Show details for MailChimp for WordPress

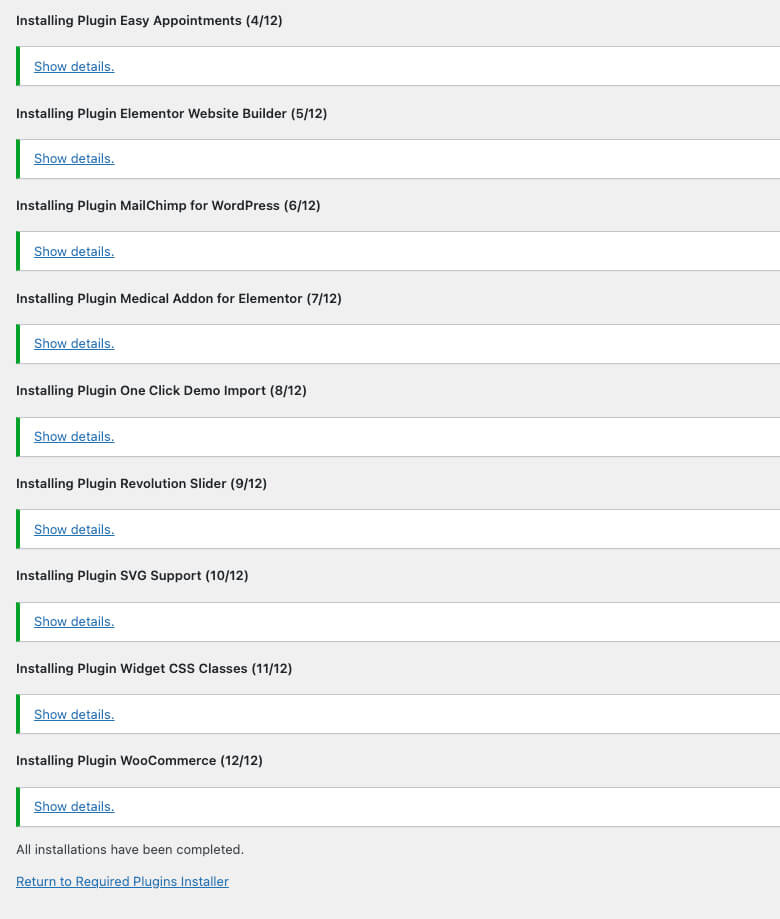click(x=74, y=251)
